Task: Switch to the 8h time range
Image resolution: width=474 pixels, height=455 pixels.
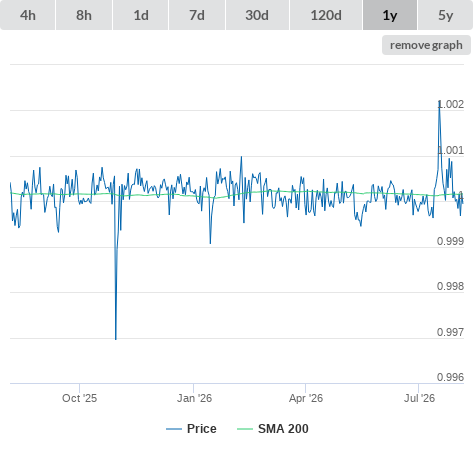Action: coord(84,15)
